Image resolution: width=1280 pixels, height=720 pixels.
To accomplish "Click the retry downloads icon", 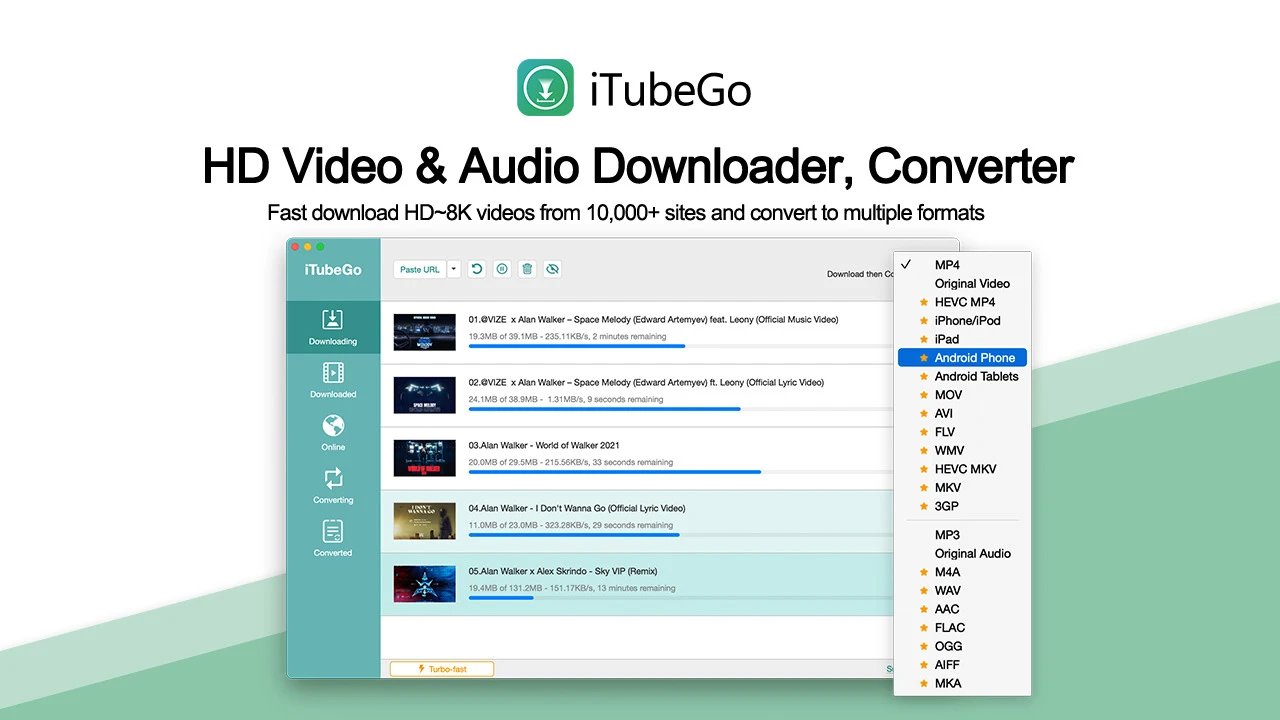I will tap(477, 269).
